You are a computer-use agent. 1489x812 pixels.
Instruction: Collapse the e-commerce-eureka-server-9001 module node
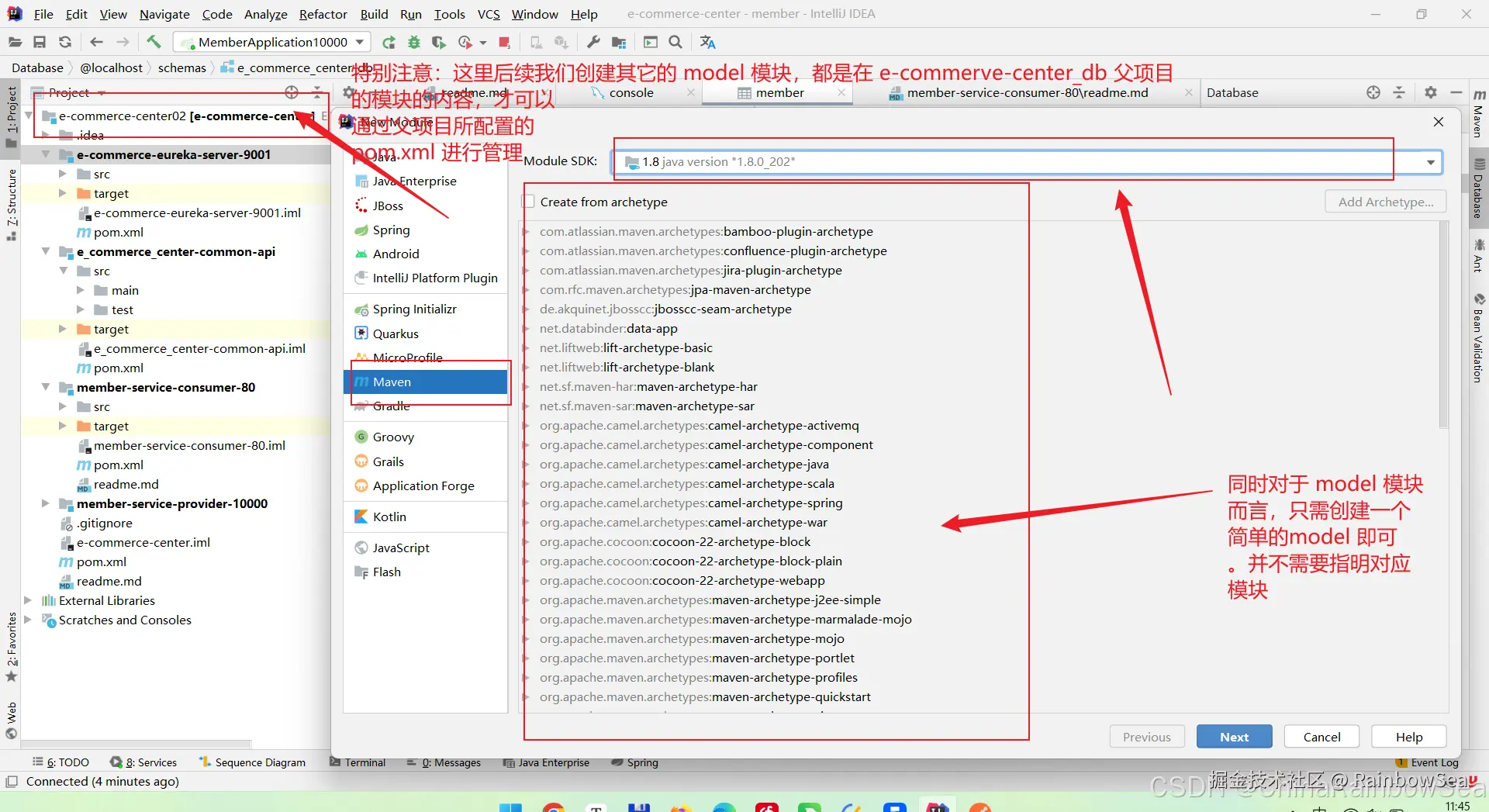coord(46,154)
